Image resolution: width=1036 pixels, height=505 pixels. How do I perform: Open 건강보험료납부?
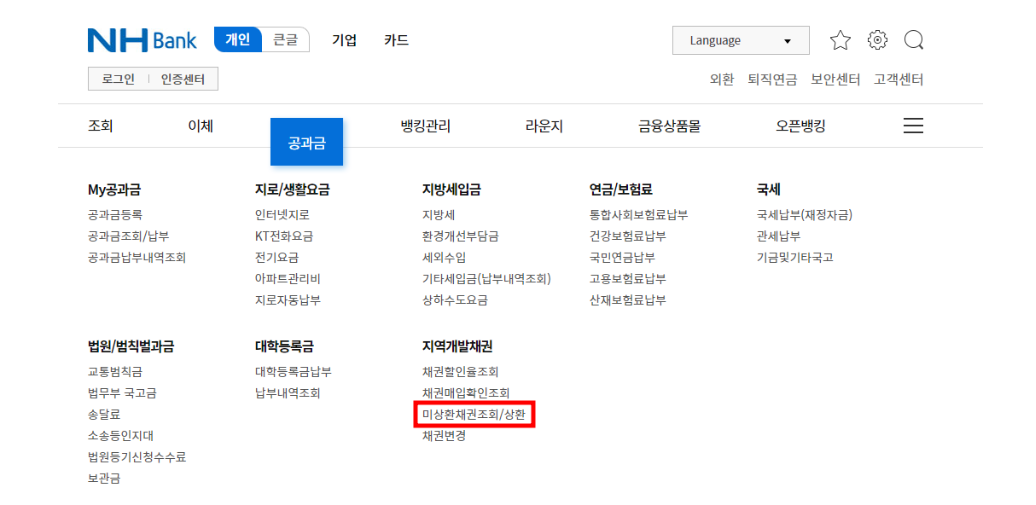628,236
